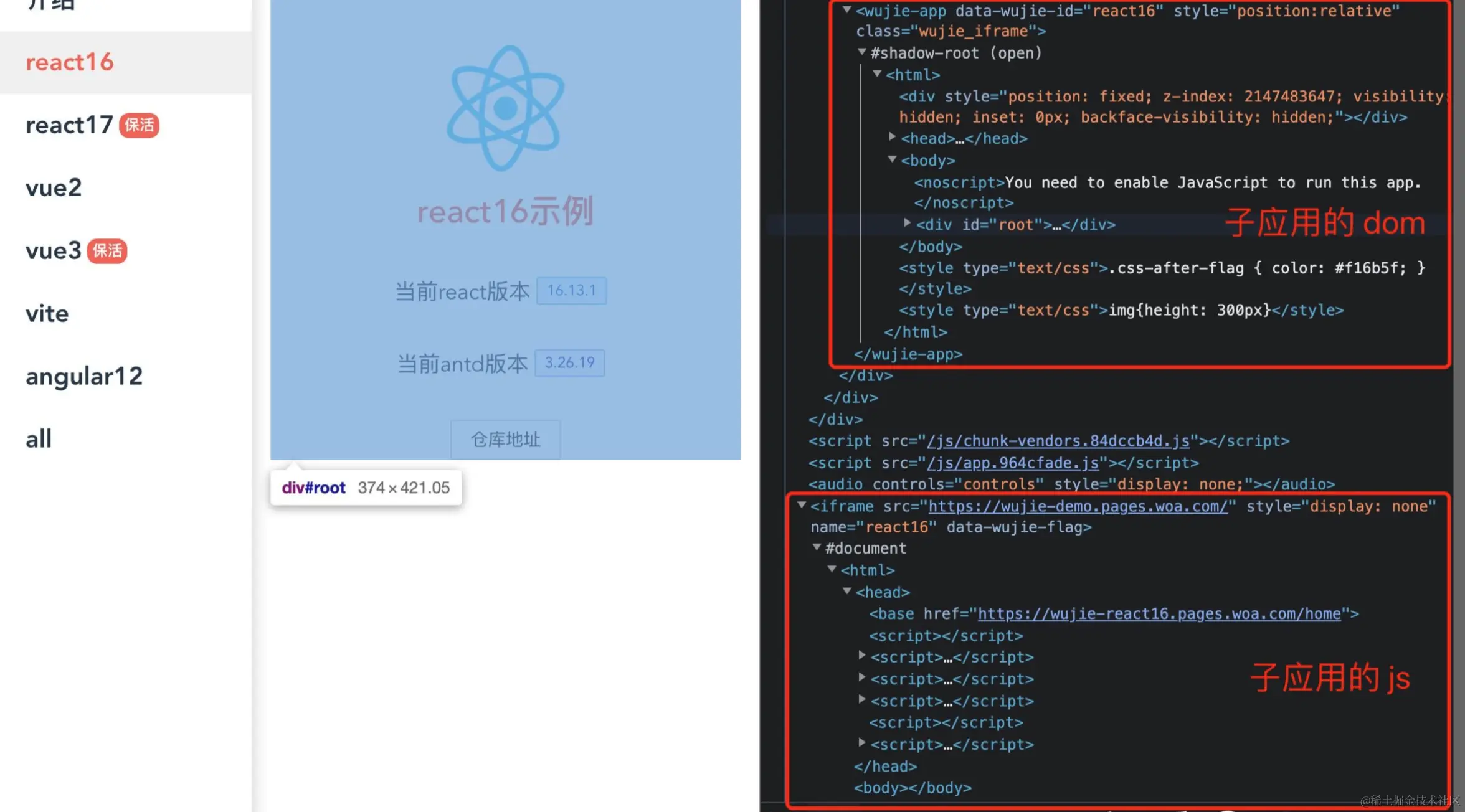Open vue2 sidebar menu item

click(54, 187)
